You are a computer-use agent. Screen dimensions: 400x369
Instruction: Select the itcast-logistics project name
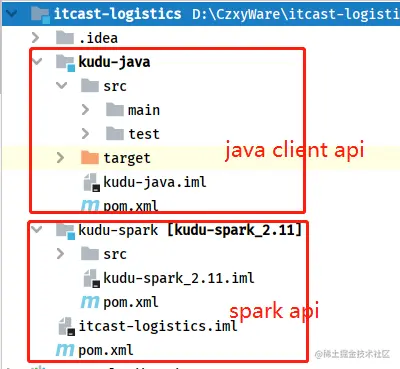(x=118, y=14)
